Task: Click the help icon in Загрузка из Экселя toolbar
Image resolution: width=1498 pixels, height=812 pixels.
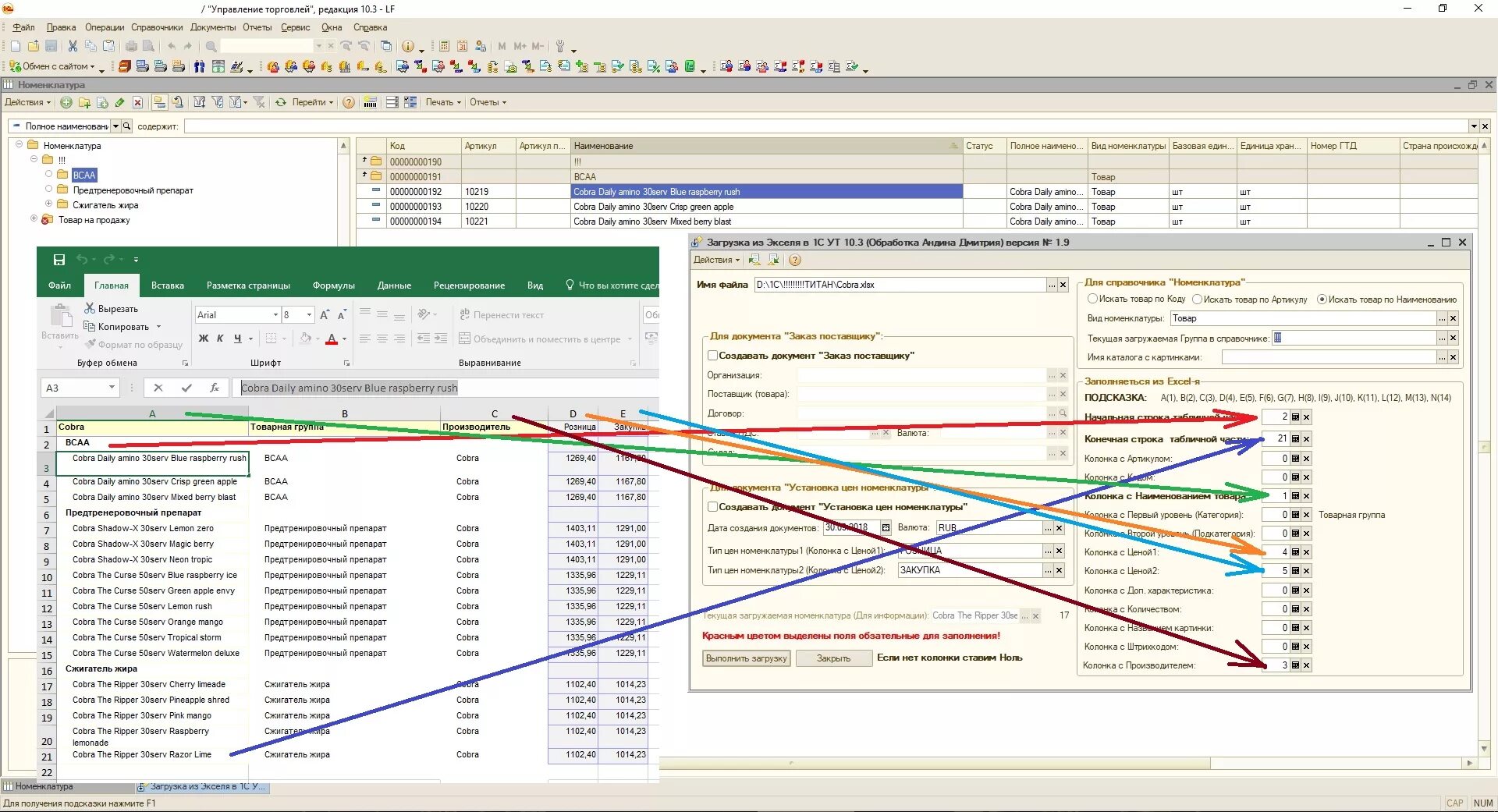Action: click(x=795, y=260)
